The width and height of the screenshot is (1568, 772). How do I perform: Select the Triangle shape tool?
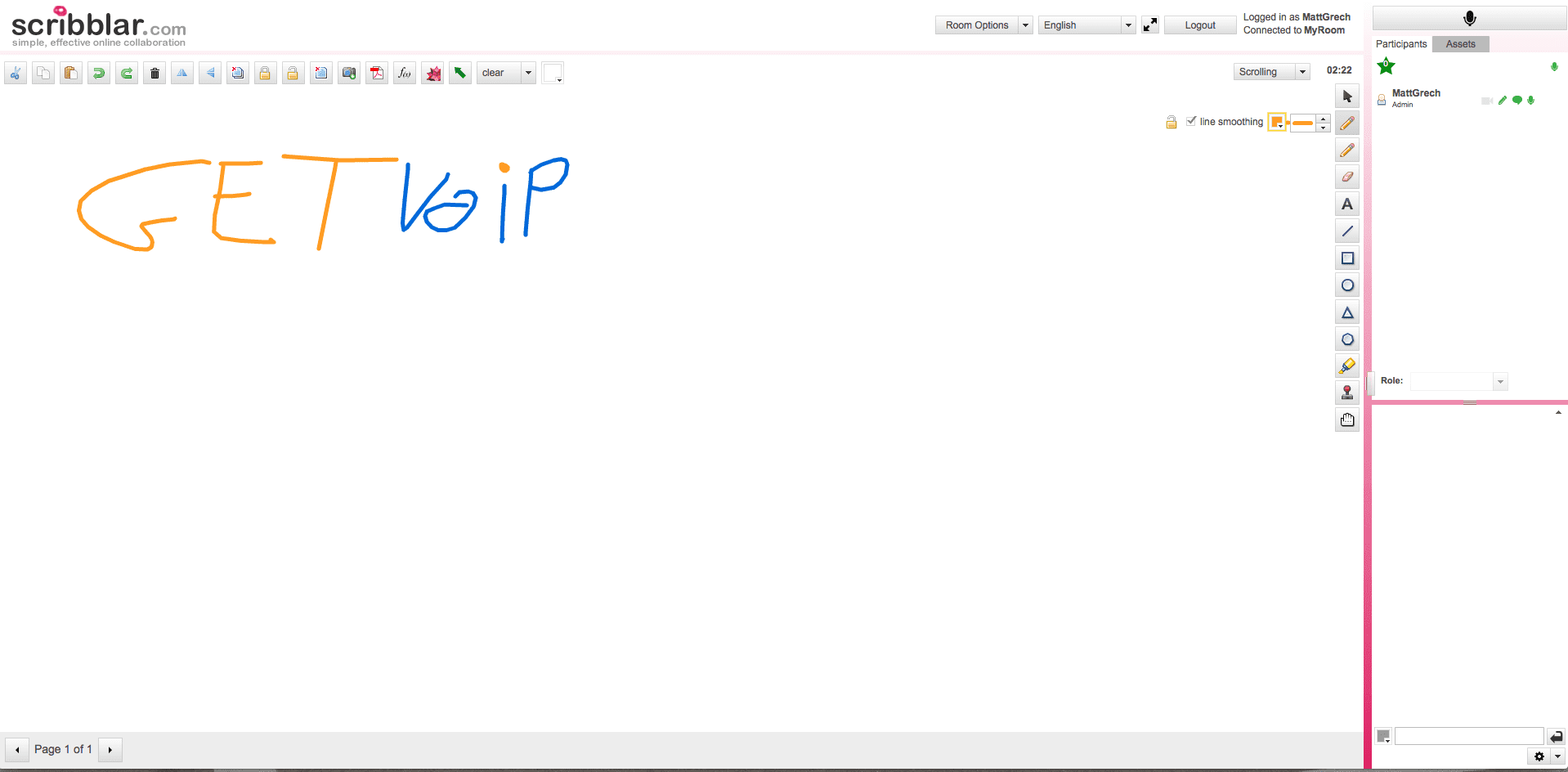pyautogui.click(x=1347, y=312)
